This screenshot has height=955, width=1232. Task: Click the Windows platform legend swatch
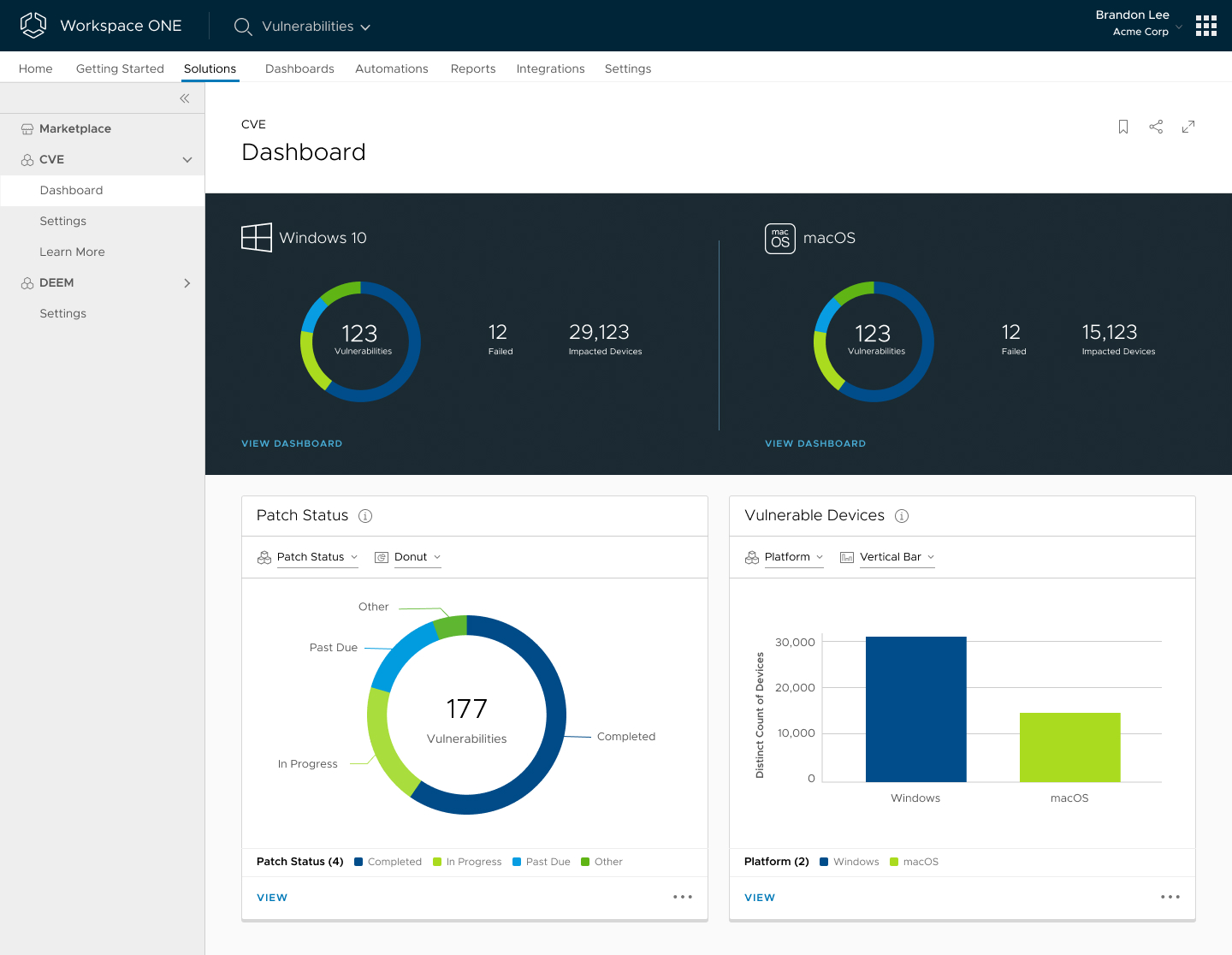click(x=824, y=862)
